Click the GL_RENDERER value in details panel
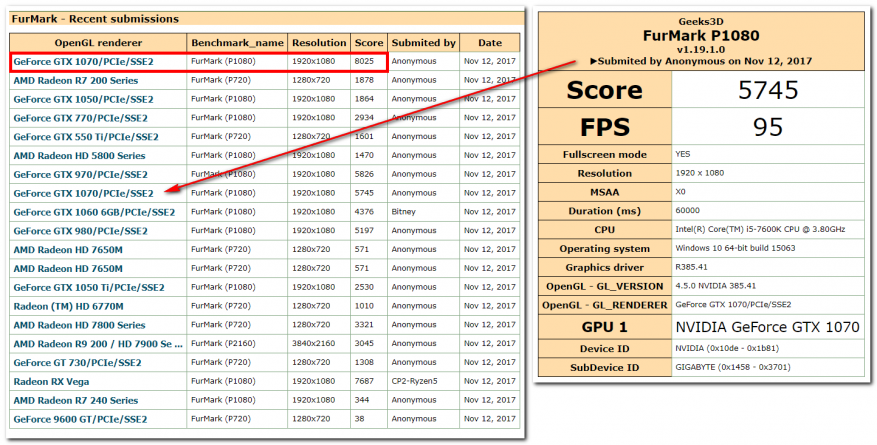The image size is (877, 445). (x=733, y=305)
